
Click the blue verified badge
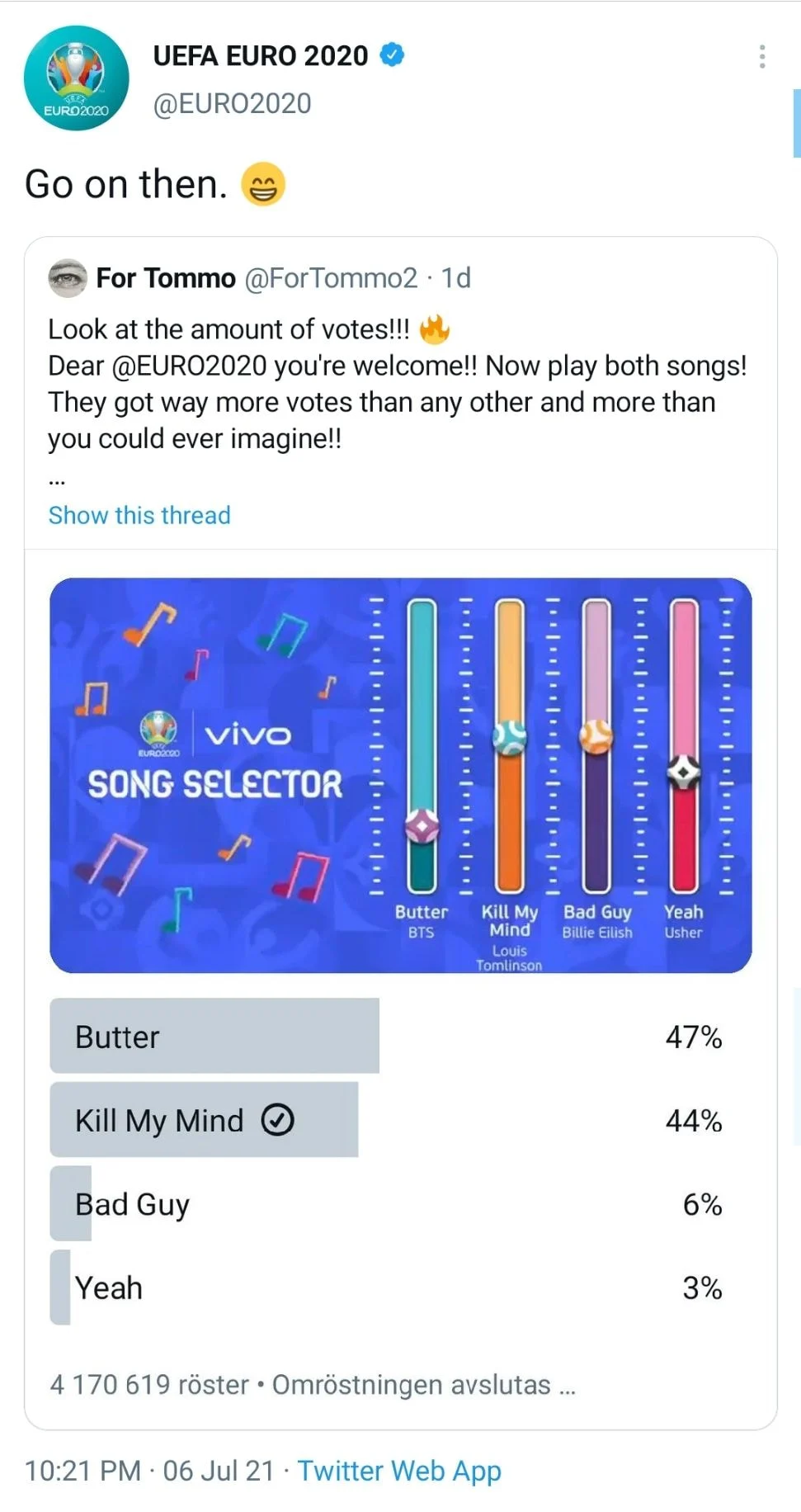[x=392, y=55]
